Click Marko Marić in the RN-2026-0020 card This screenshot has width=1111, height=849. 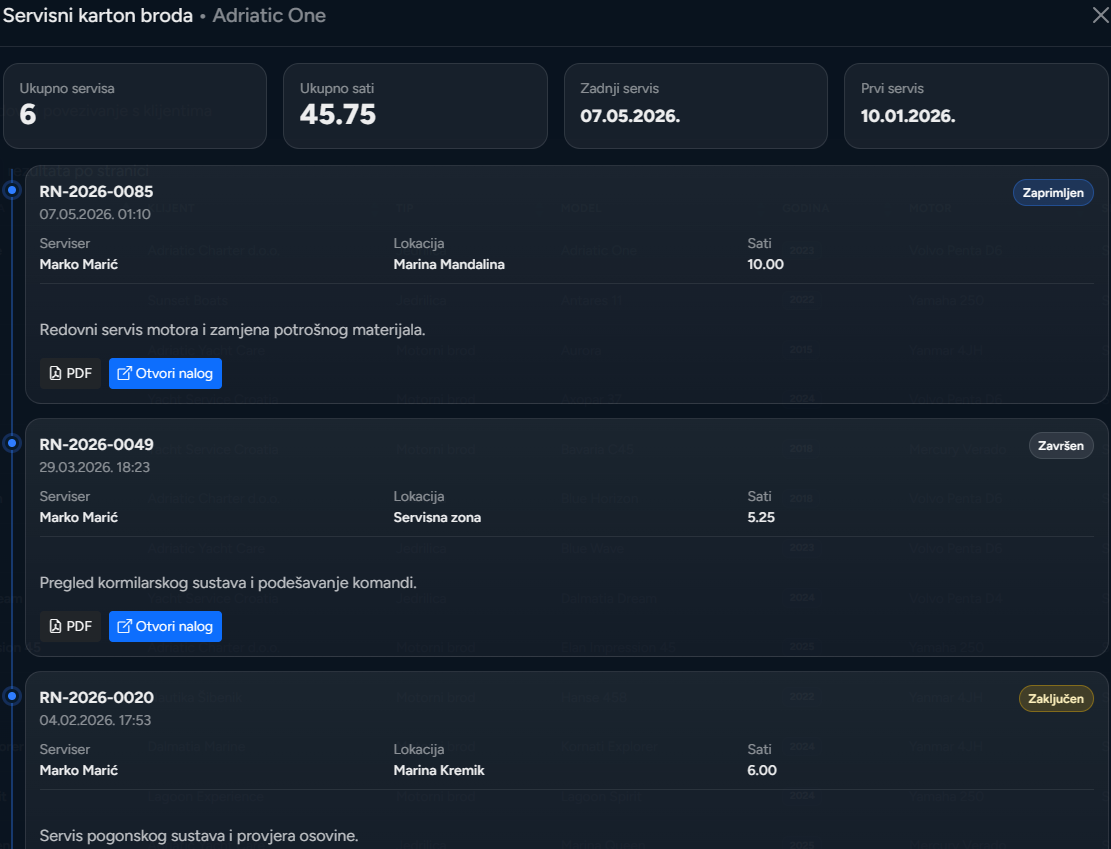pos(79,770)
